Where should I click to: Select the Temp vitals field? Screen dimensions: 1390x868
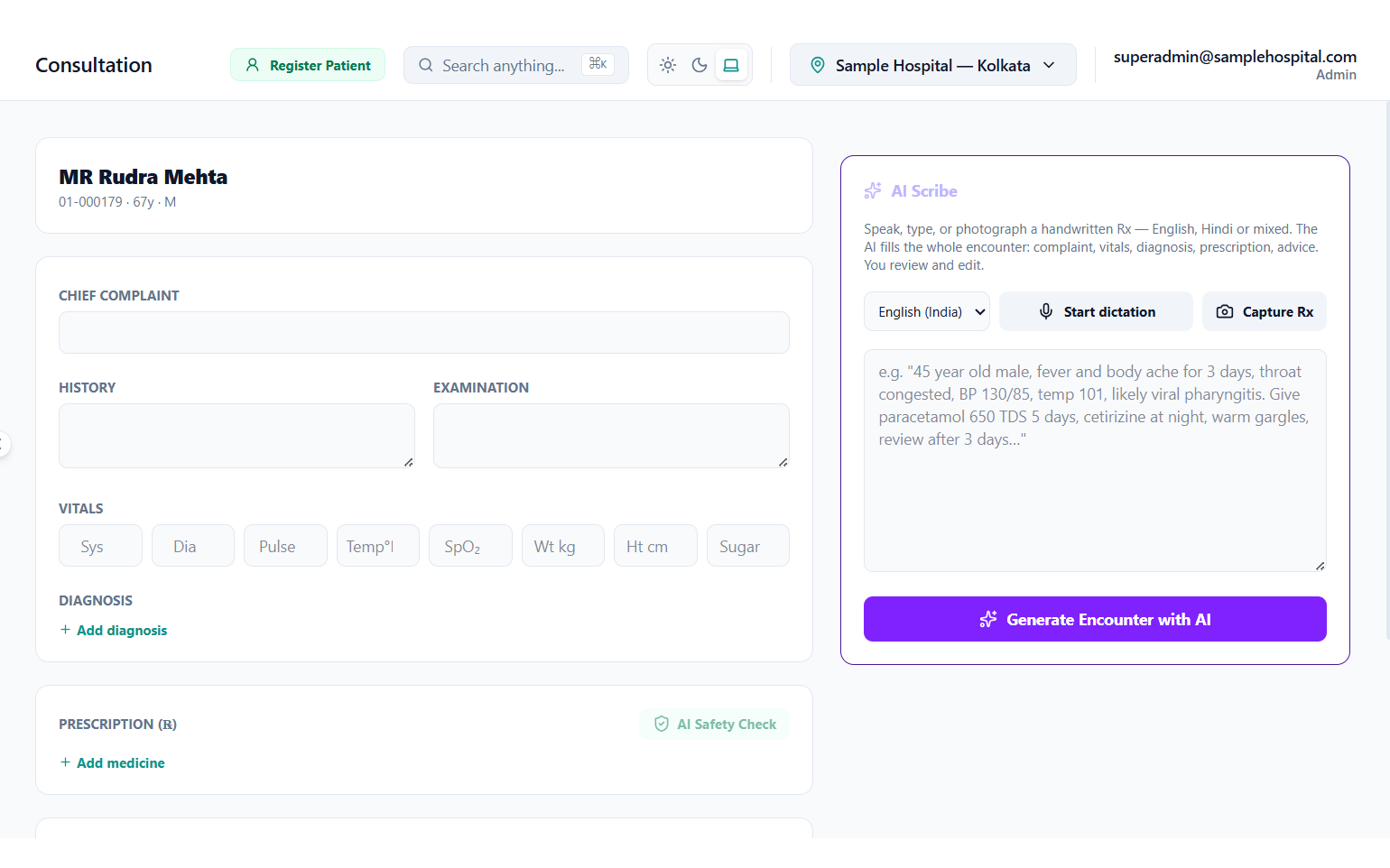378,546
